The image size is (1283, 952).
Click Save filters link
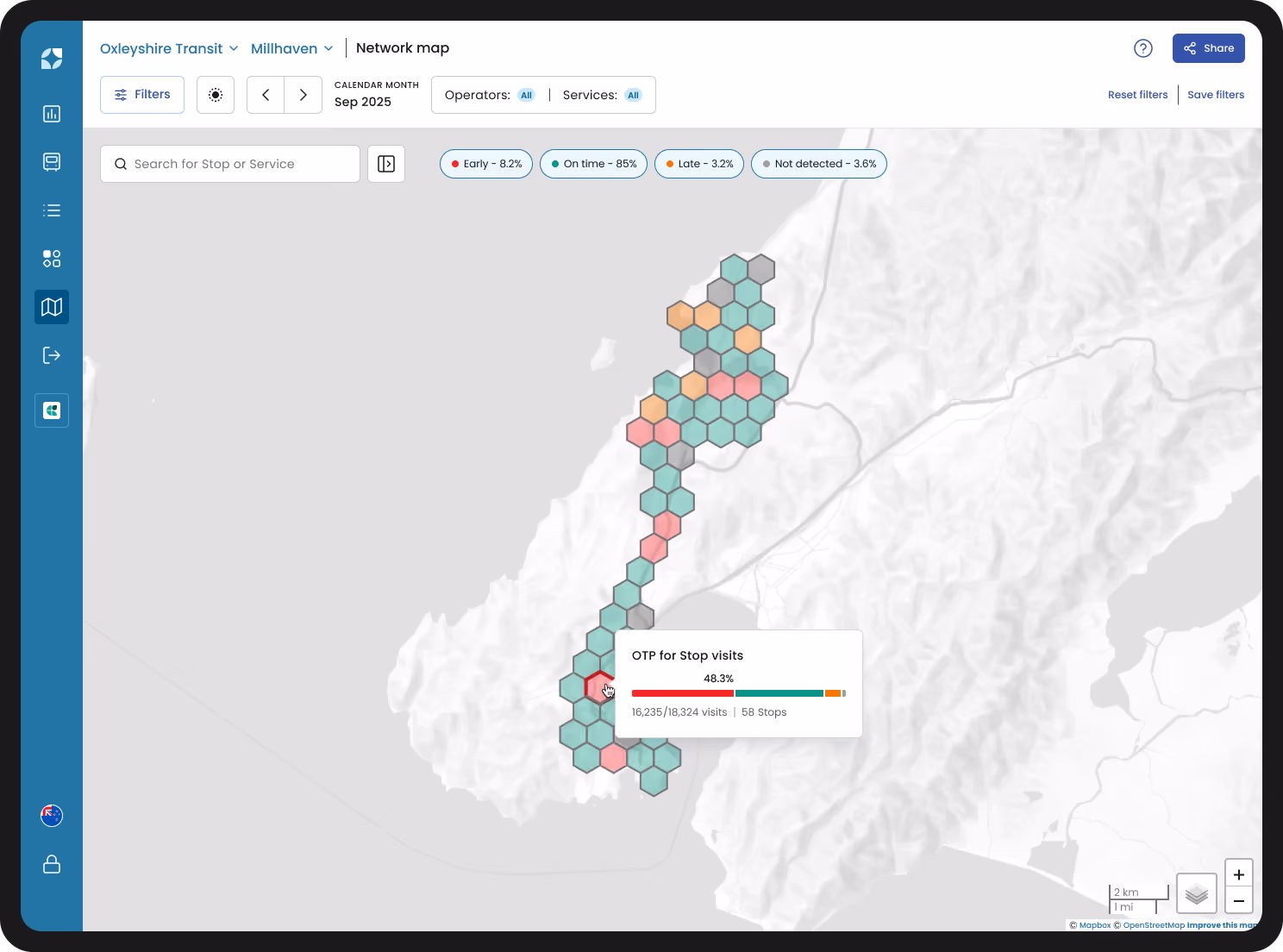point(1216,95)
